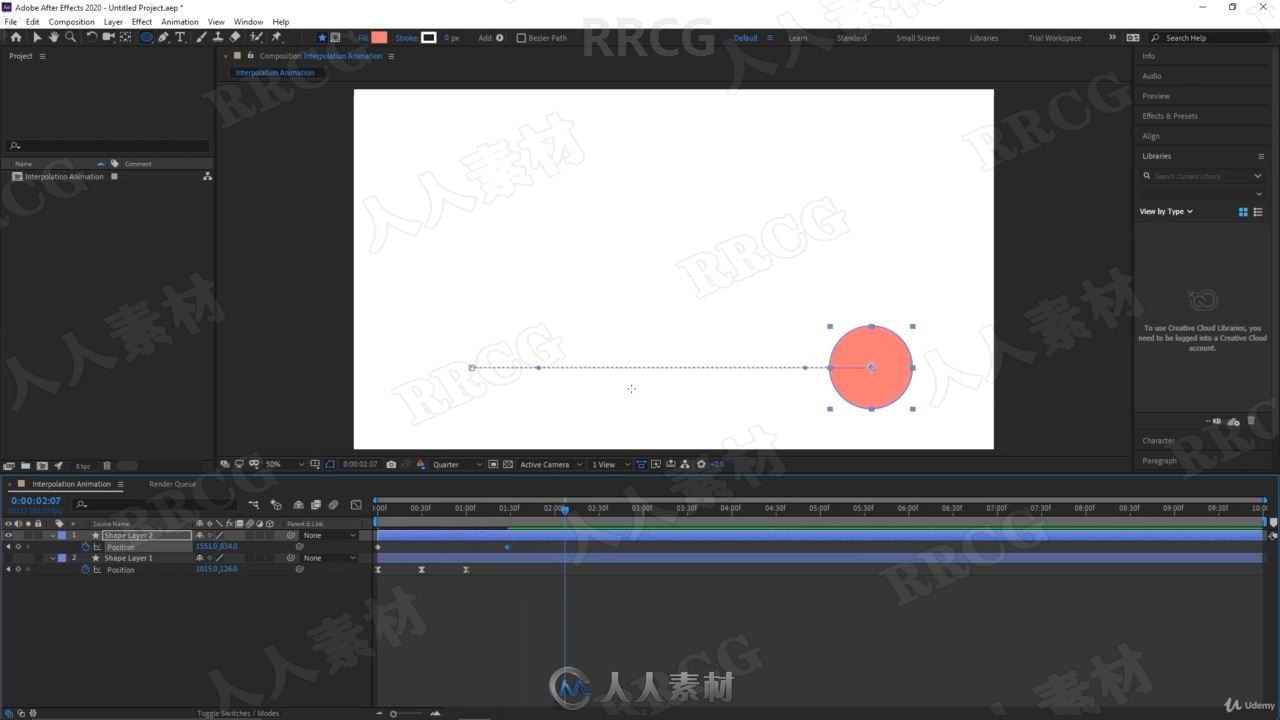Collapse the Shape Layer 2 twirl arrow
Screen dimensions: 1280x720
pyautogui.click(x=53, y=535)
